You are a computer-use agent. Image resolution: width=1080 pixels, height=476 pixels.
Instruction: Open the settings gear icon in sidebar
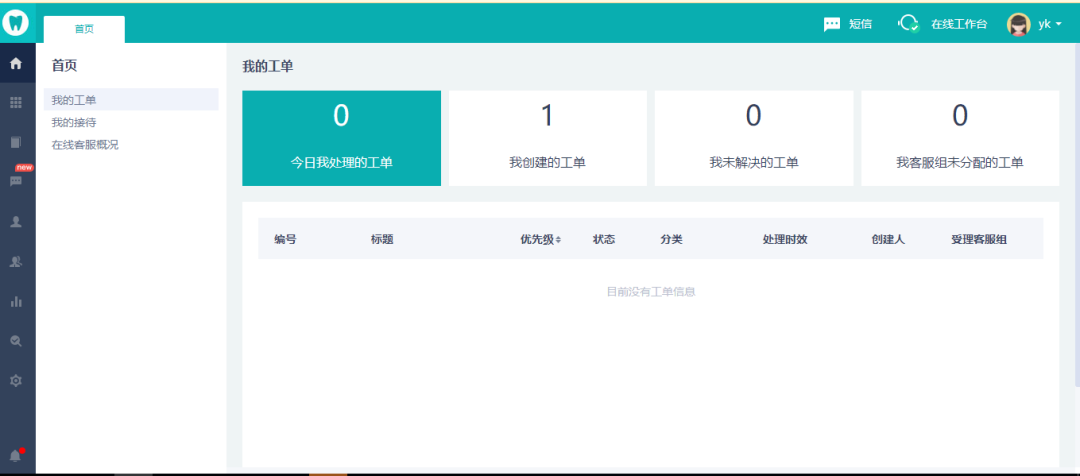pyautogui.click(x=16, y=381)
